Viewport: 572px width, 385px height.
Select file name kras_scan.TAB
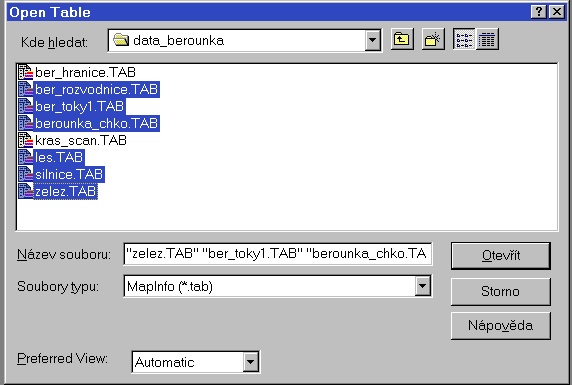click(x=81, y=140)
